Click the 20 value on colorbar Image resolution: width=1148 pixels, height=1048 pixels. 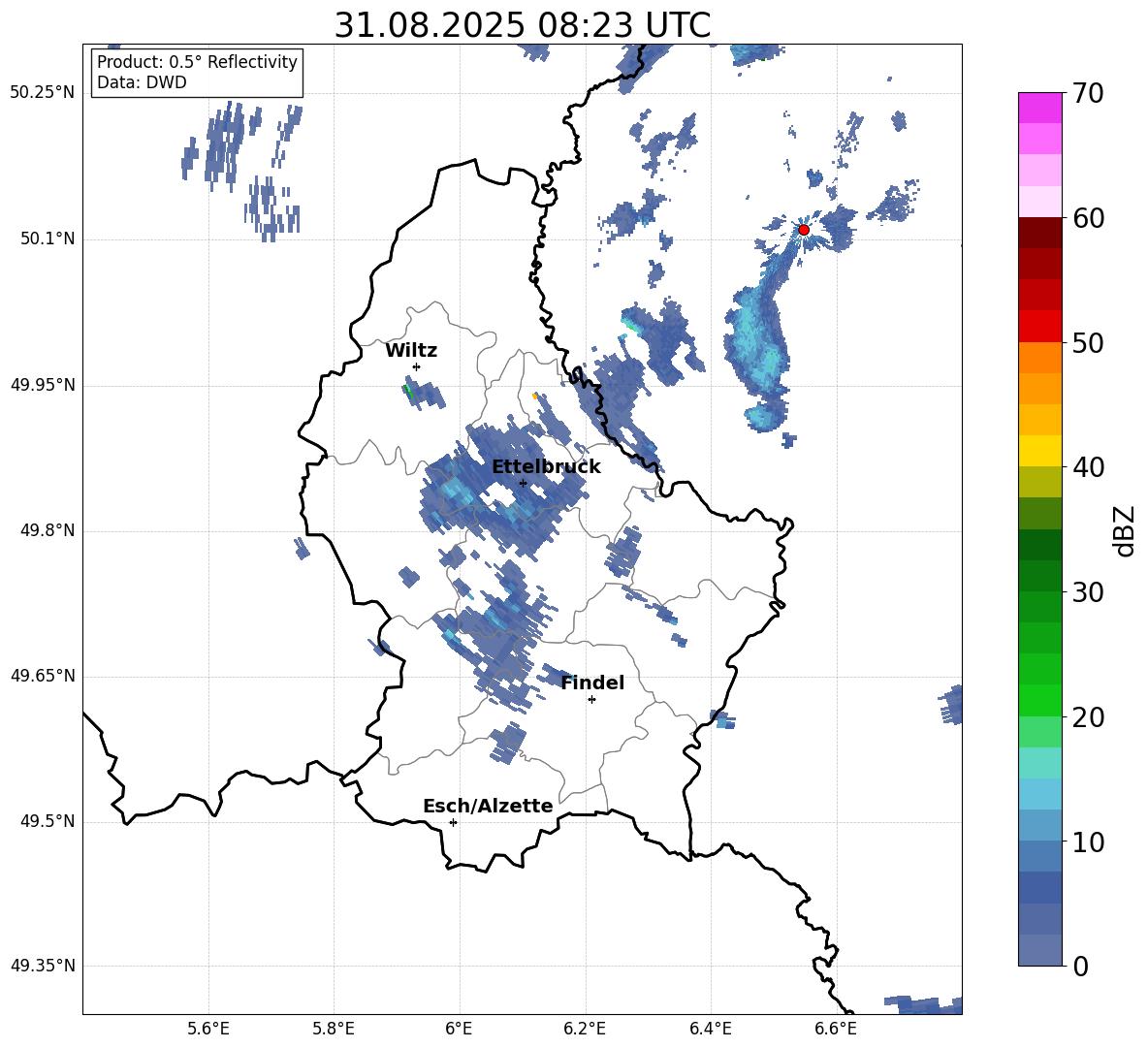point(1088,717)
